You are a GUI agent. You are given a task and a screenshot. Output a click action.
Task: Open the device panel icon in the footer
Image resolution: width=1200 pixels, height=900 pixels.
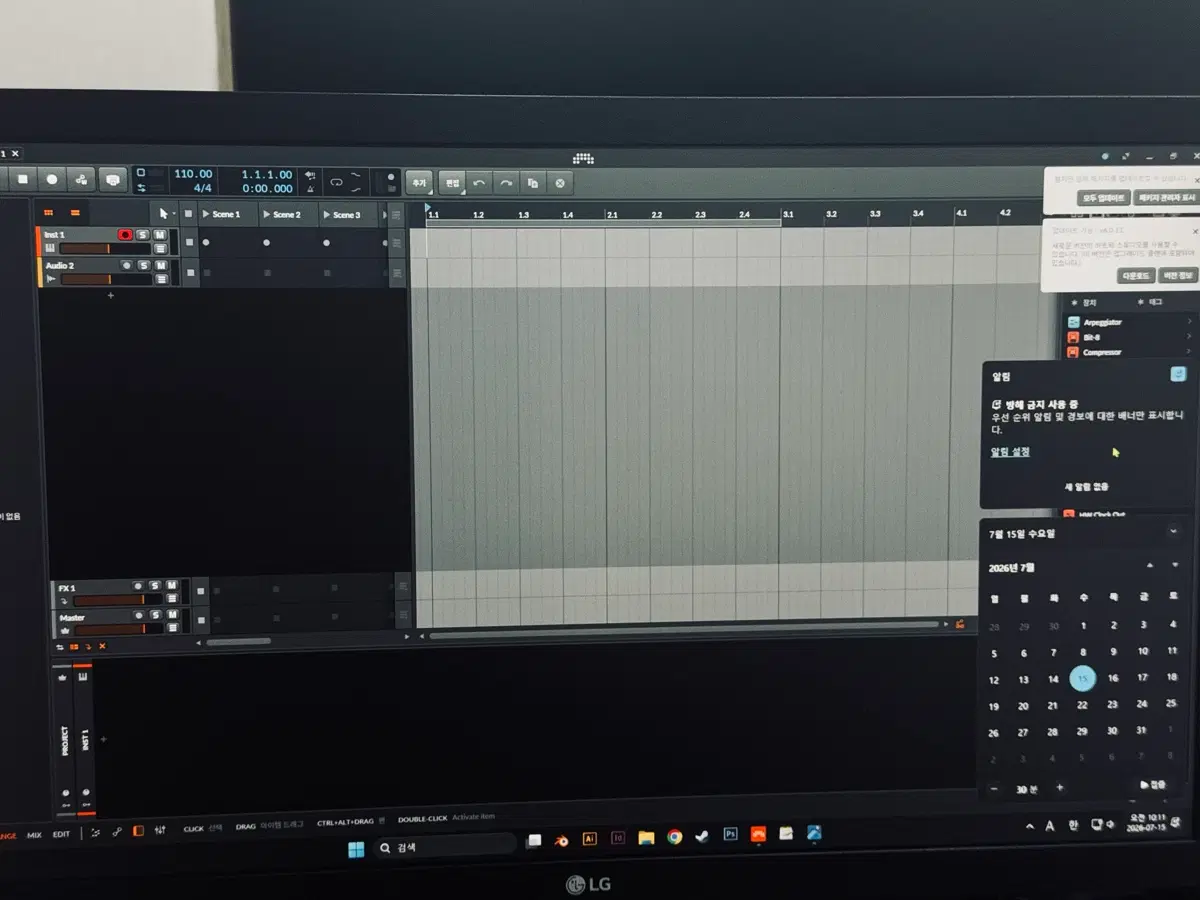(138, 831)
